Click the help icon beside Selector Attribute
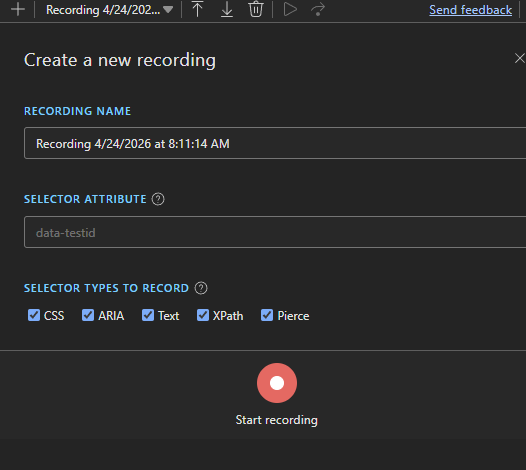The image size is (526, 470). coord(158,199)
